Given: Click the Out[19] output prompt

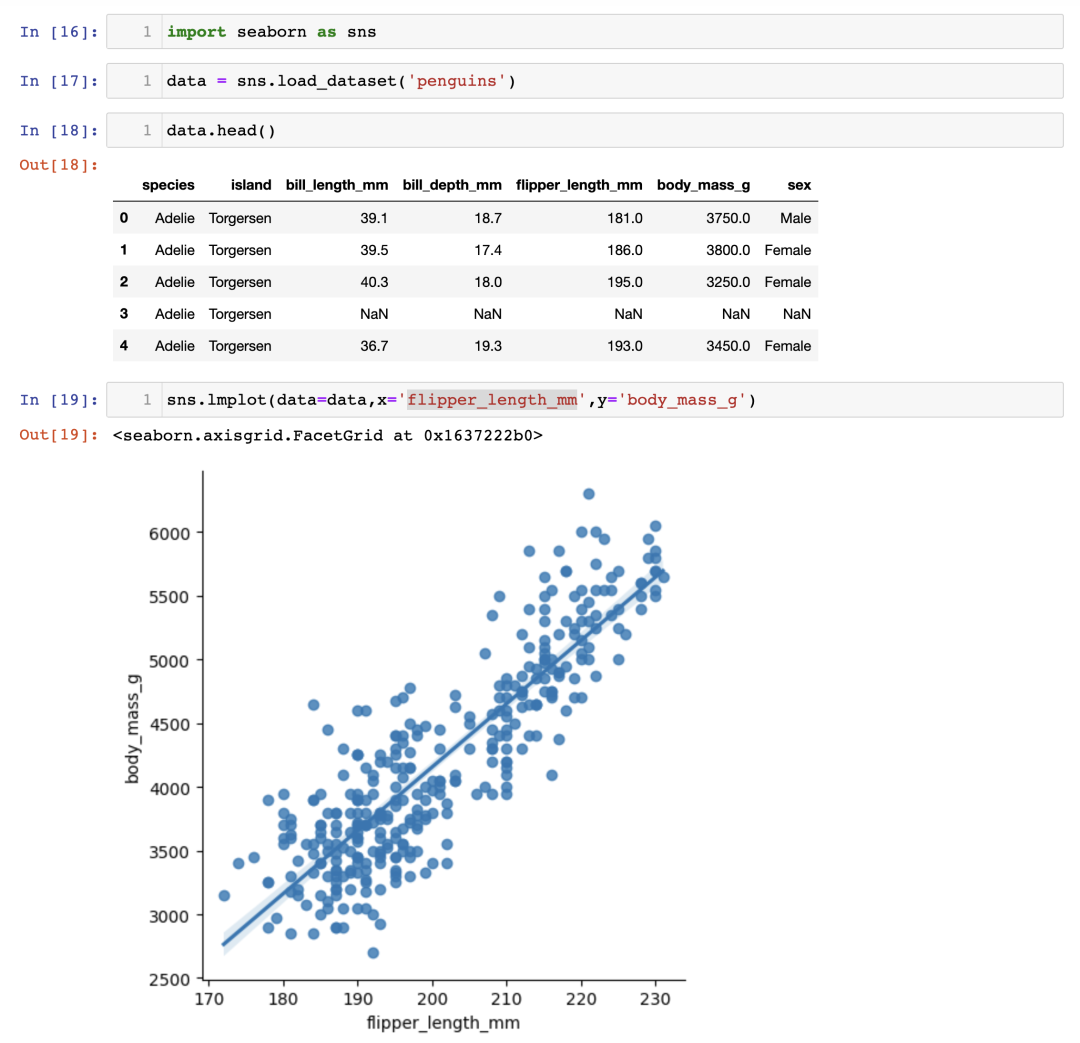Looking at the screenshot, I should click(59, 435).
